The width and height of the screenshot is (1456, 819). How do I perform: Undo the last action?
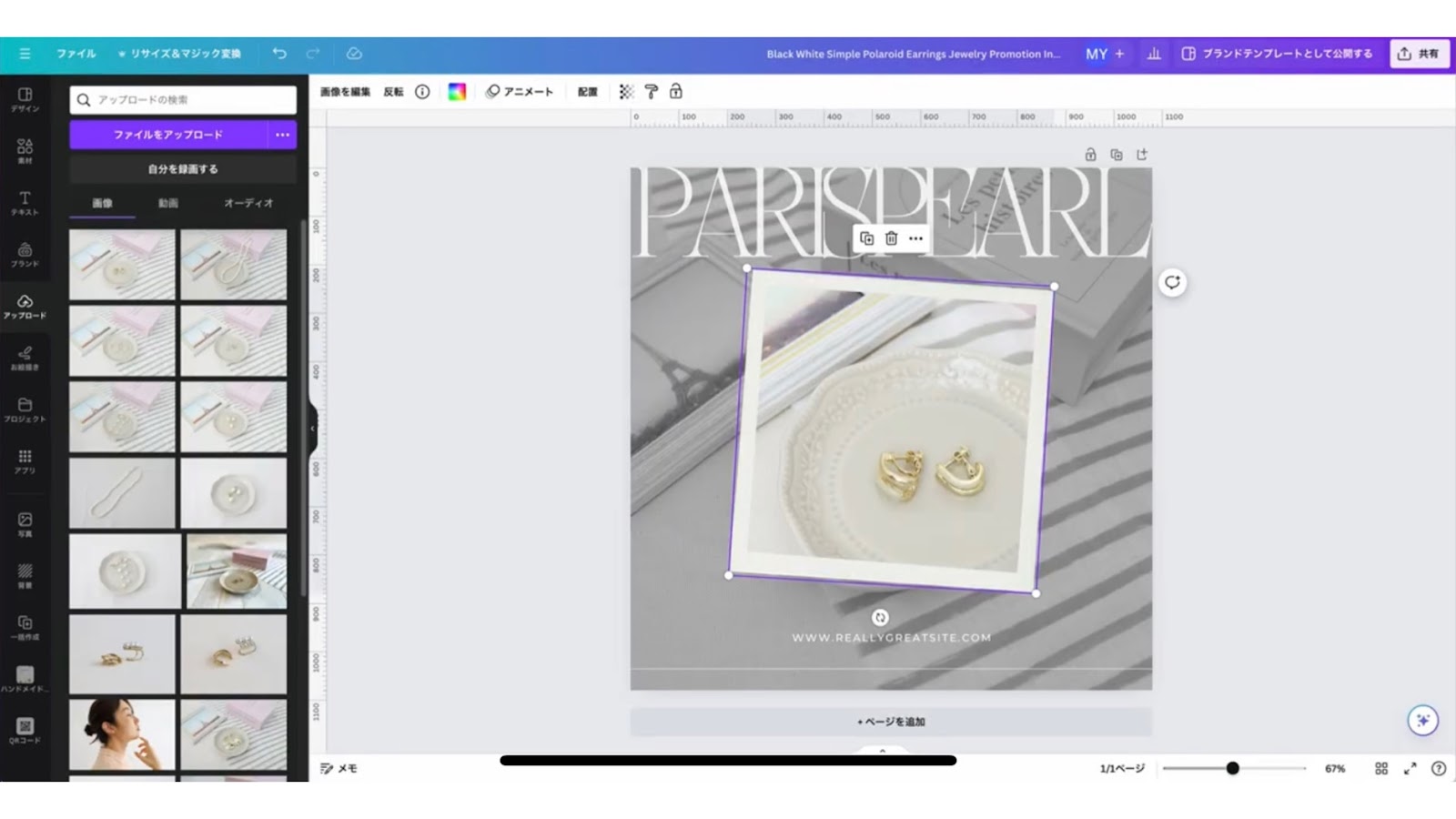[x=279, y=54]
